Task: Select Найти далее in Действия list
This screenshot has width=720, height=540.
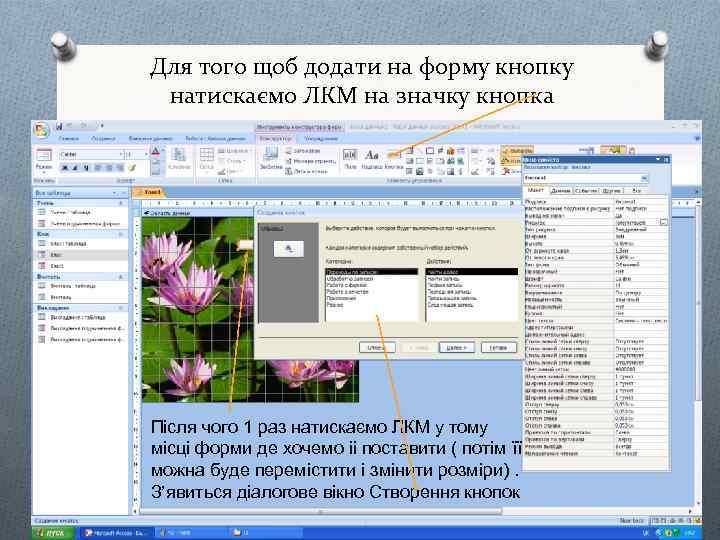Action: [472, 272]
